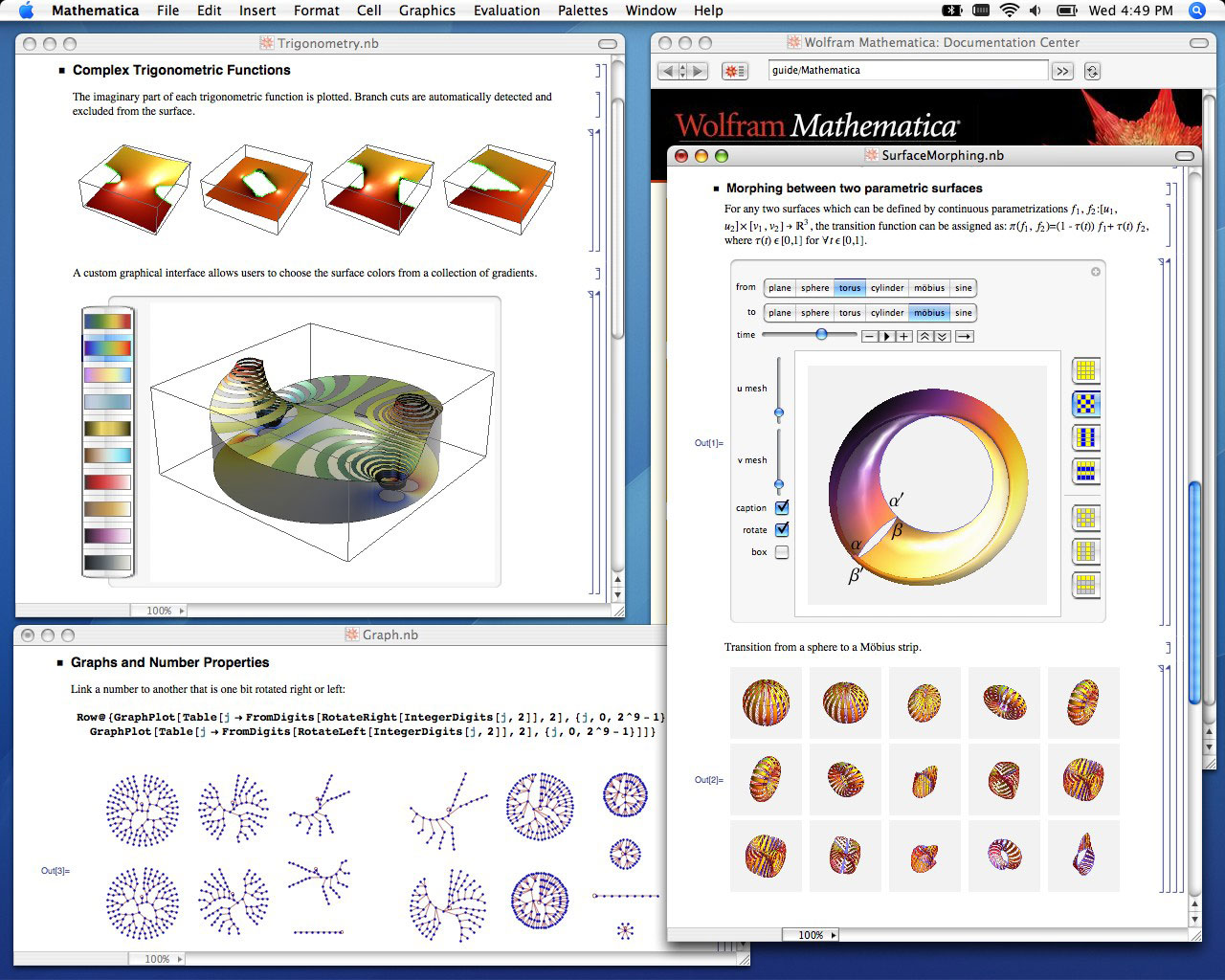
Task: Open Spotlight search magnifier icon
Action: tap(1196, 11)
